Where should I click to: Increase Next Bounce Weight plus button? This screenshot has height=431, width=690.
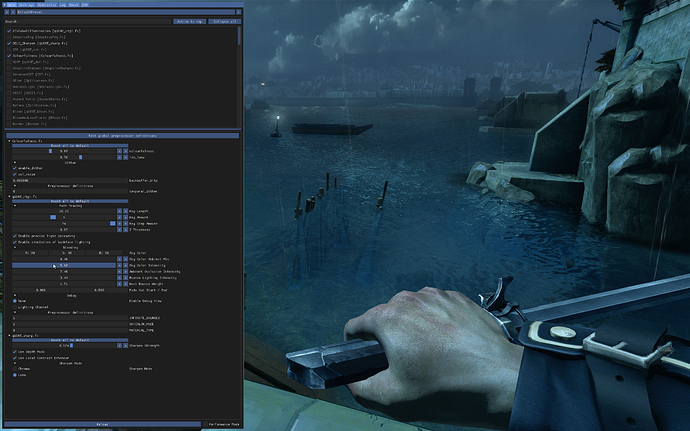[x=125, y=284]
